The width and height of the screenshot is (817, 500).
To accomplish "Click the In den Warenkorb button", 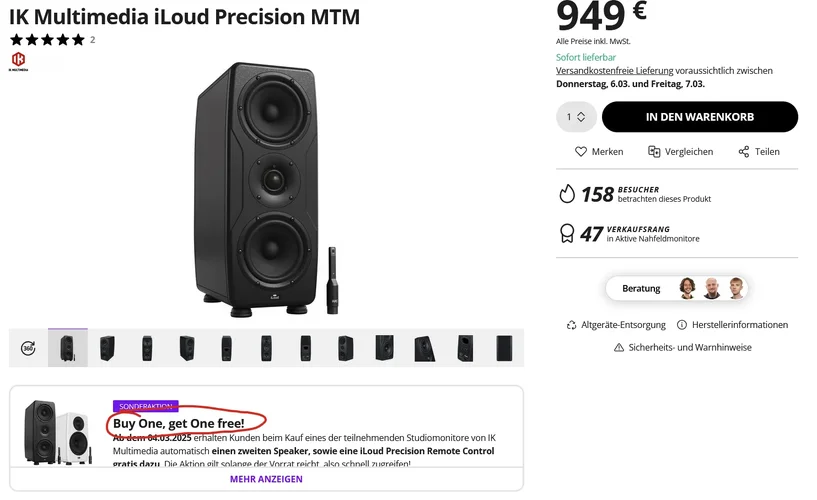I will 699,117.
